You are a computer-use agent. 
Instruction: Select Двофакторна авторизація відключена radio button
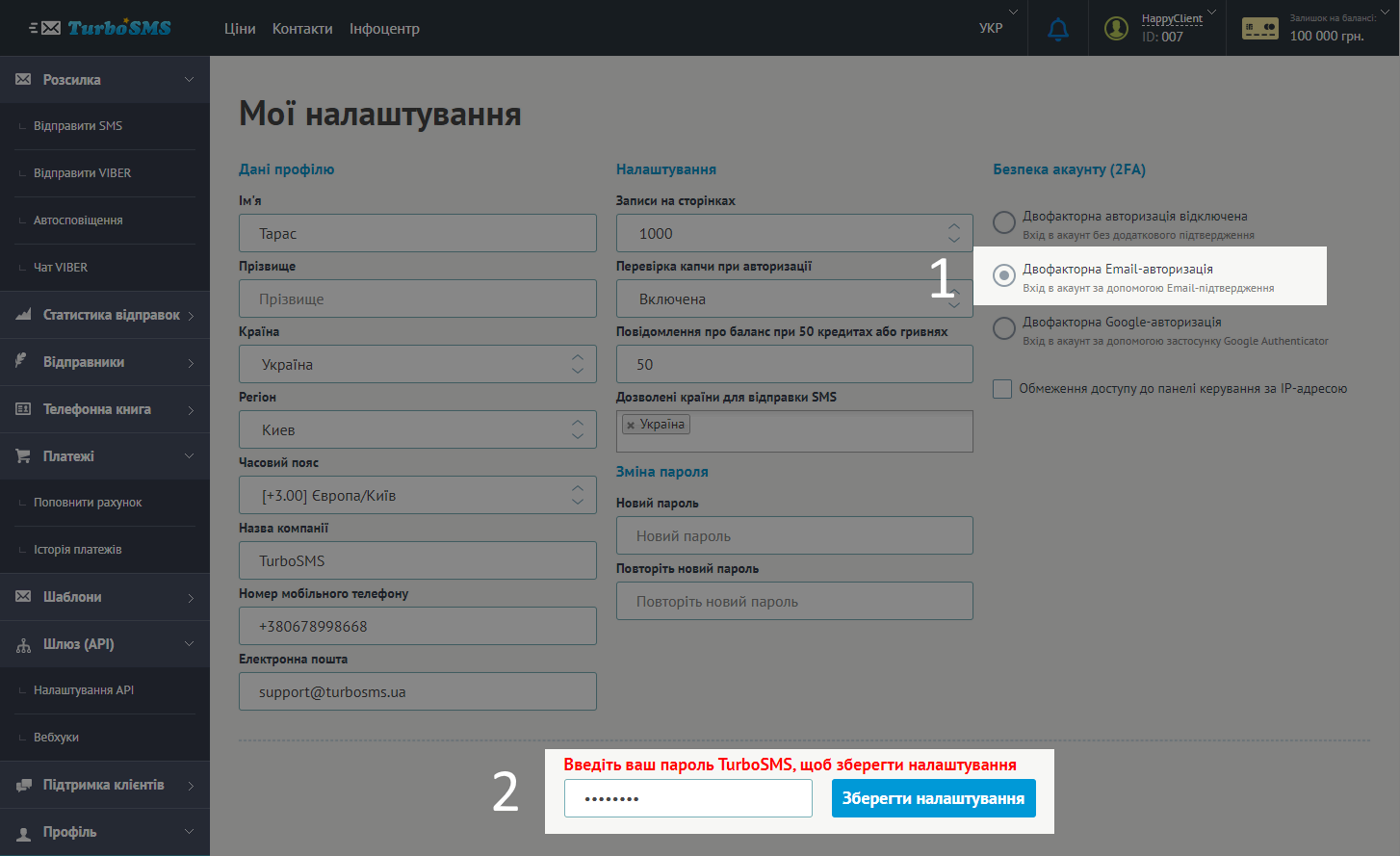1004,222
